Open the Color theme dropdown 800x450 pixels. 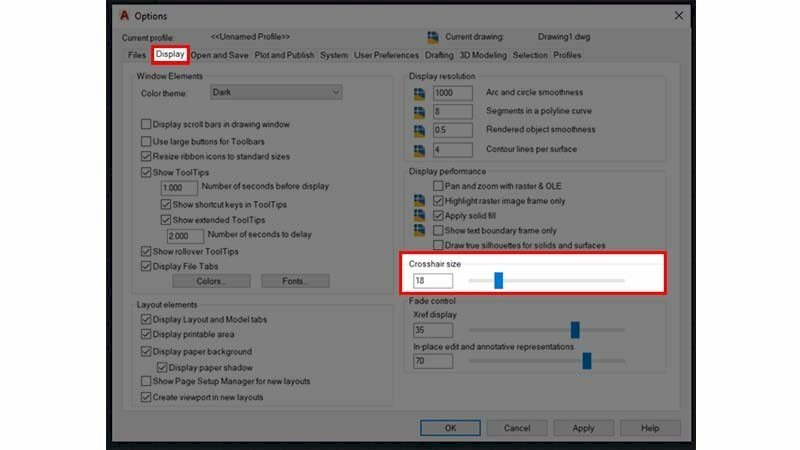coord(276,93)
